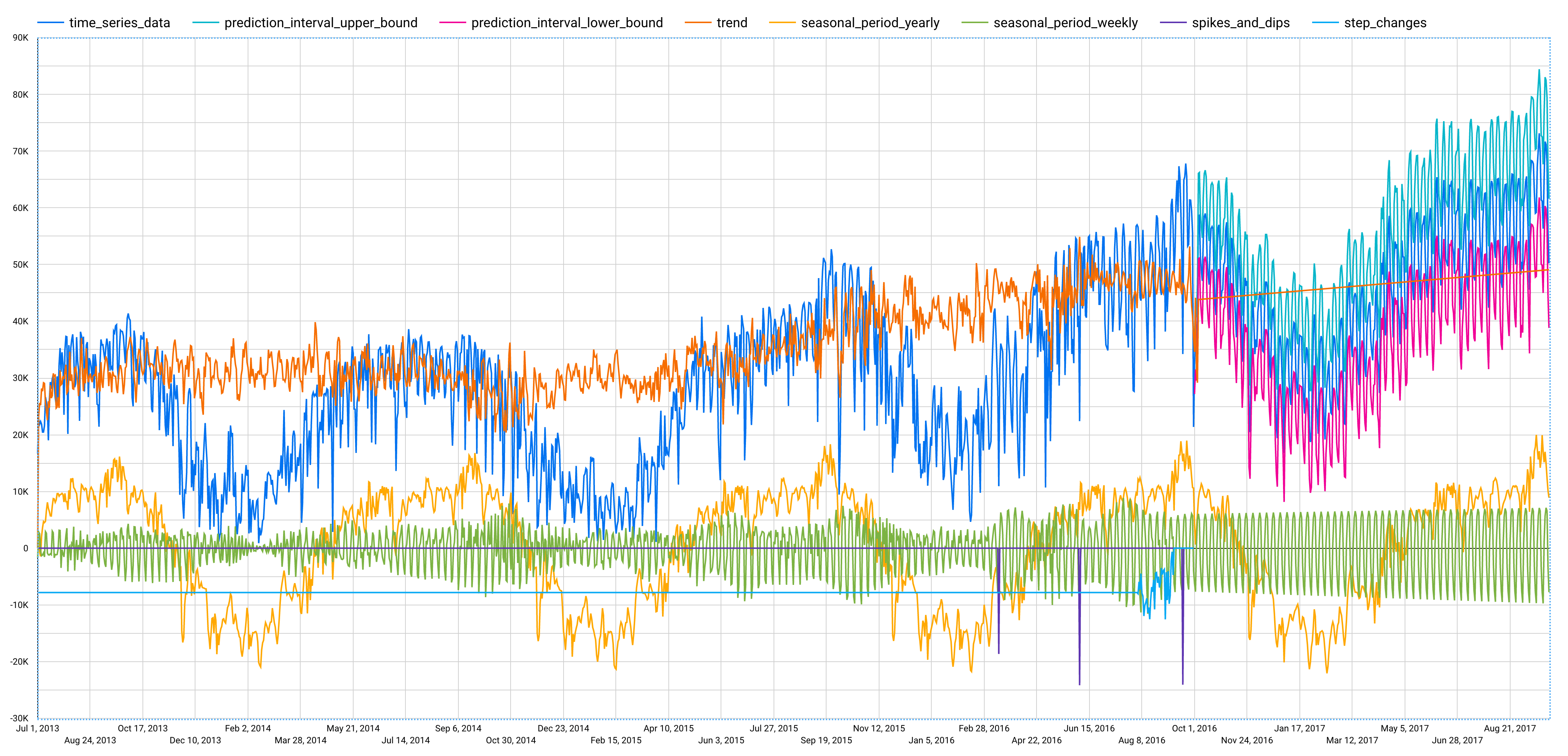Toggle seasonal_period_yearly legend entry
The height and width of the screenshot is (756, 1568).
[854, 23]
